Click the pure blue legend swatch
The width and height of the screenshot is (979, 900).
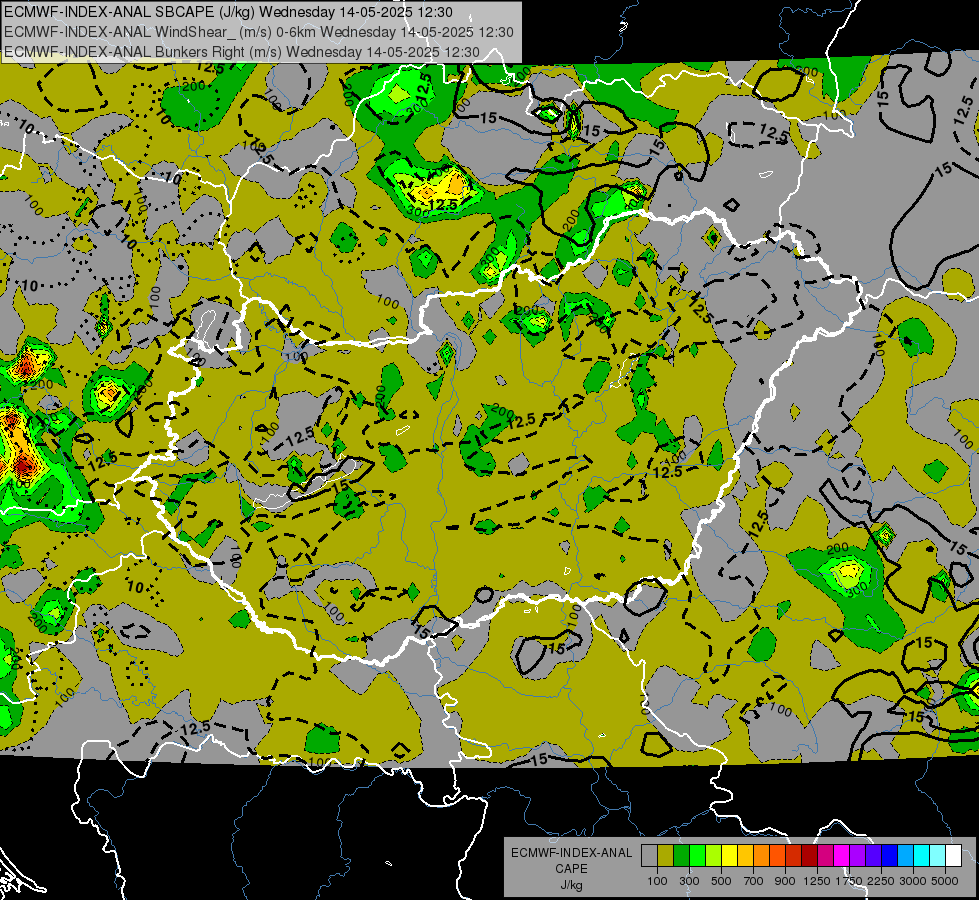point(890,856)
